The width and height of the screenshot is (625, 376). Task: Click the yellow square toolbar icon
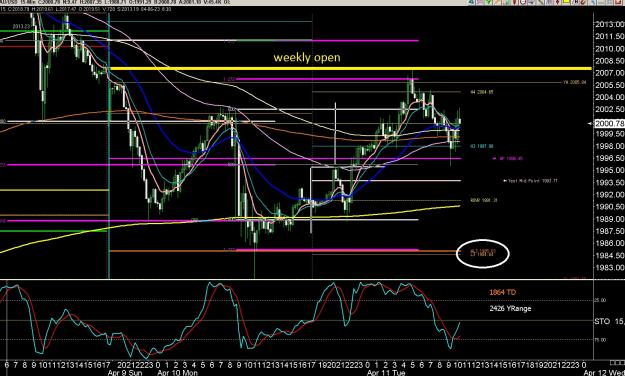(567, 2)
